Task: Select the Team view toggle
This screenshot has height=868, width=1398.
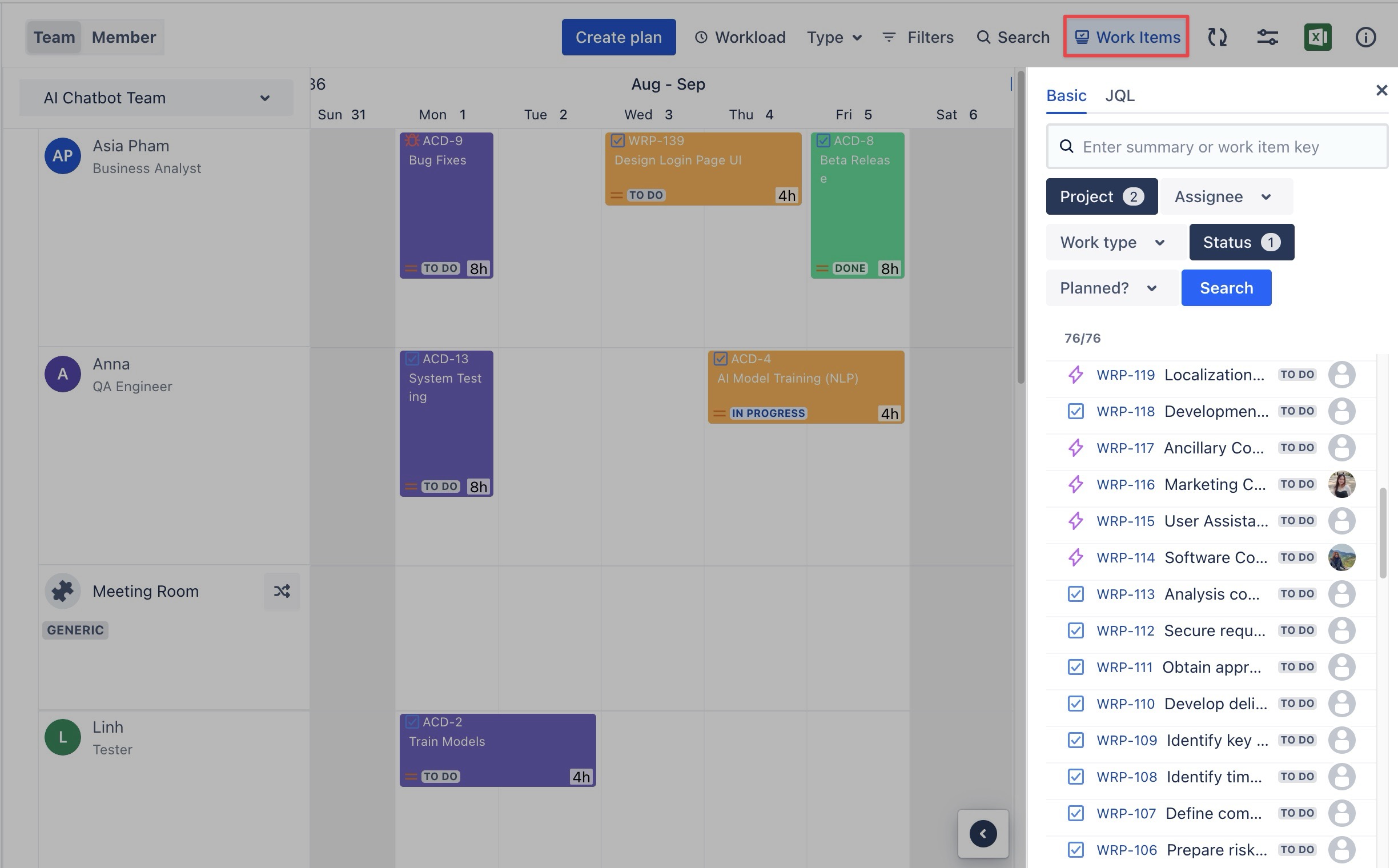Action: click(x=54, y=37)
